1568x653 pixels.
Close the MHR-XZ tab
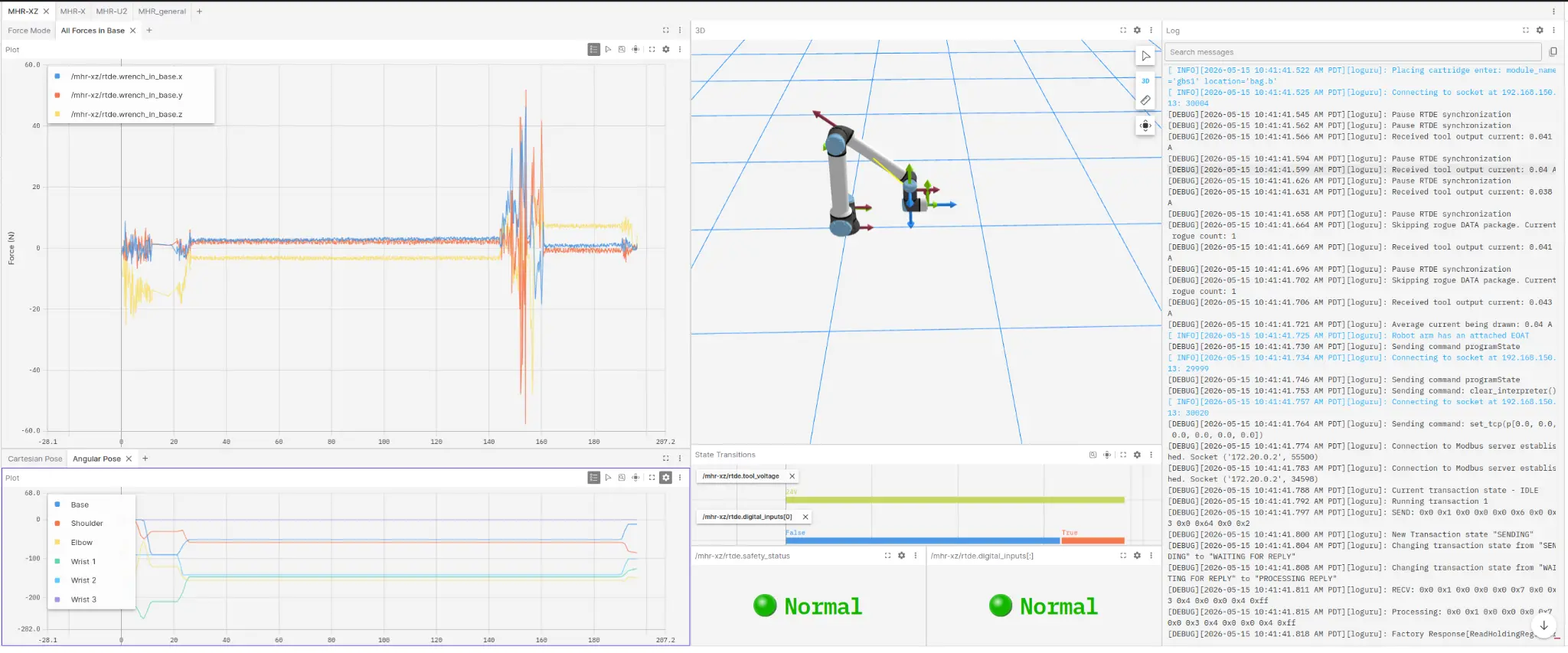point(46,11)
